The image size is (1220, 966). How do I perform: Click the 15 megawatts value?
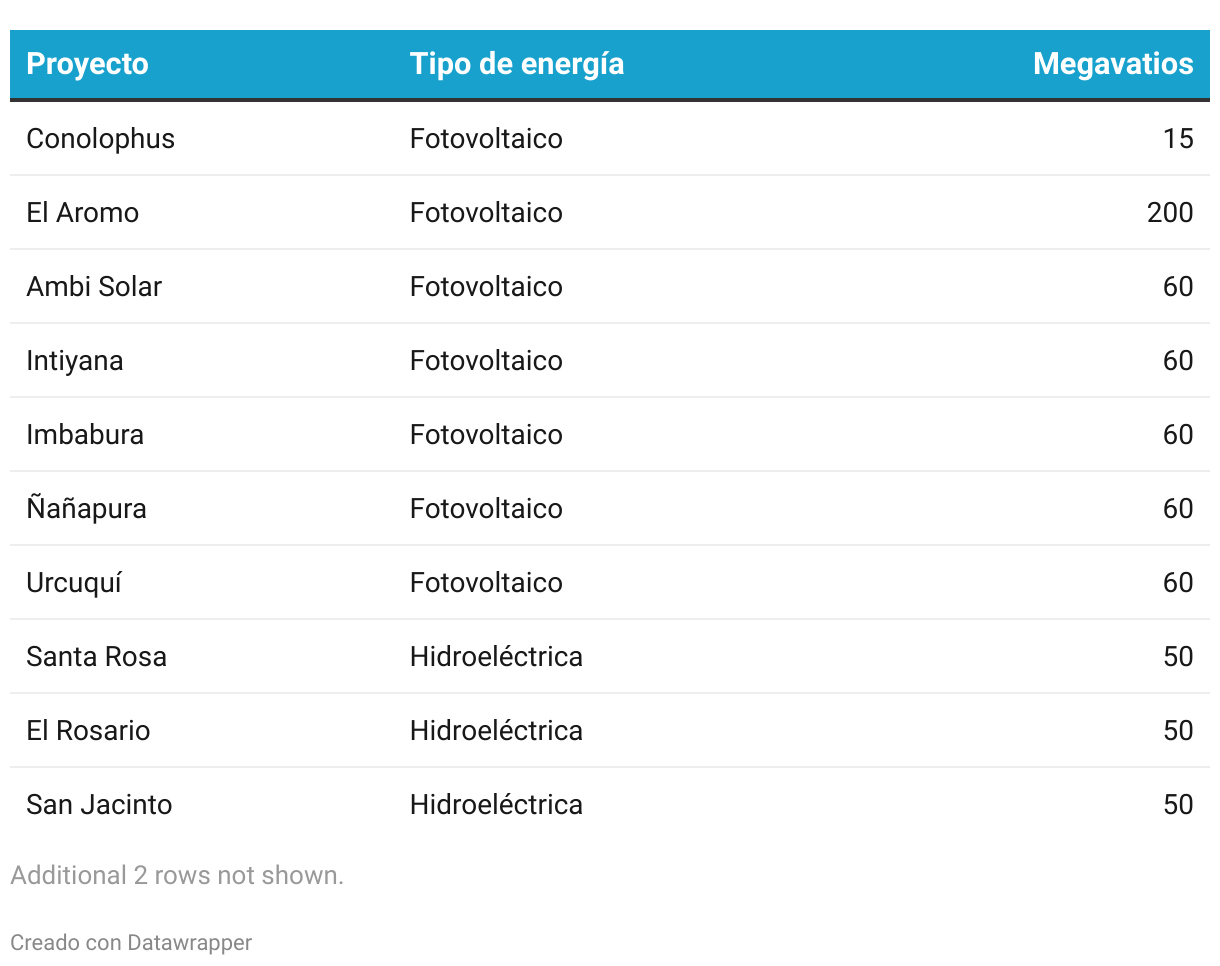coord(1178,138)
